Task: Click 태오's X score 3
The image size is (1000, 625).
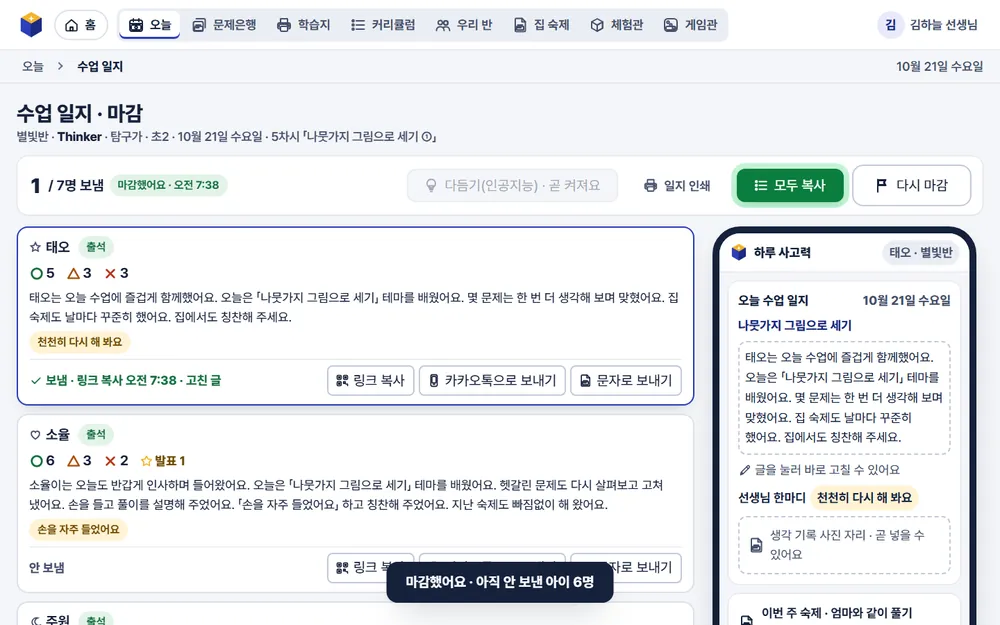Action: tap(117, 273)
